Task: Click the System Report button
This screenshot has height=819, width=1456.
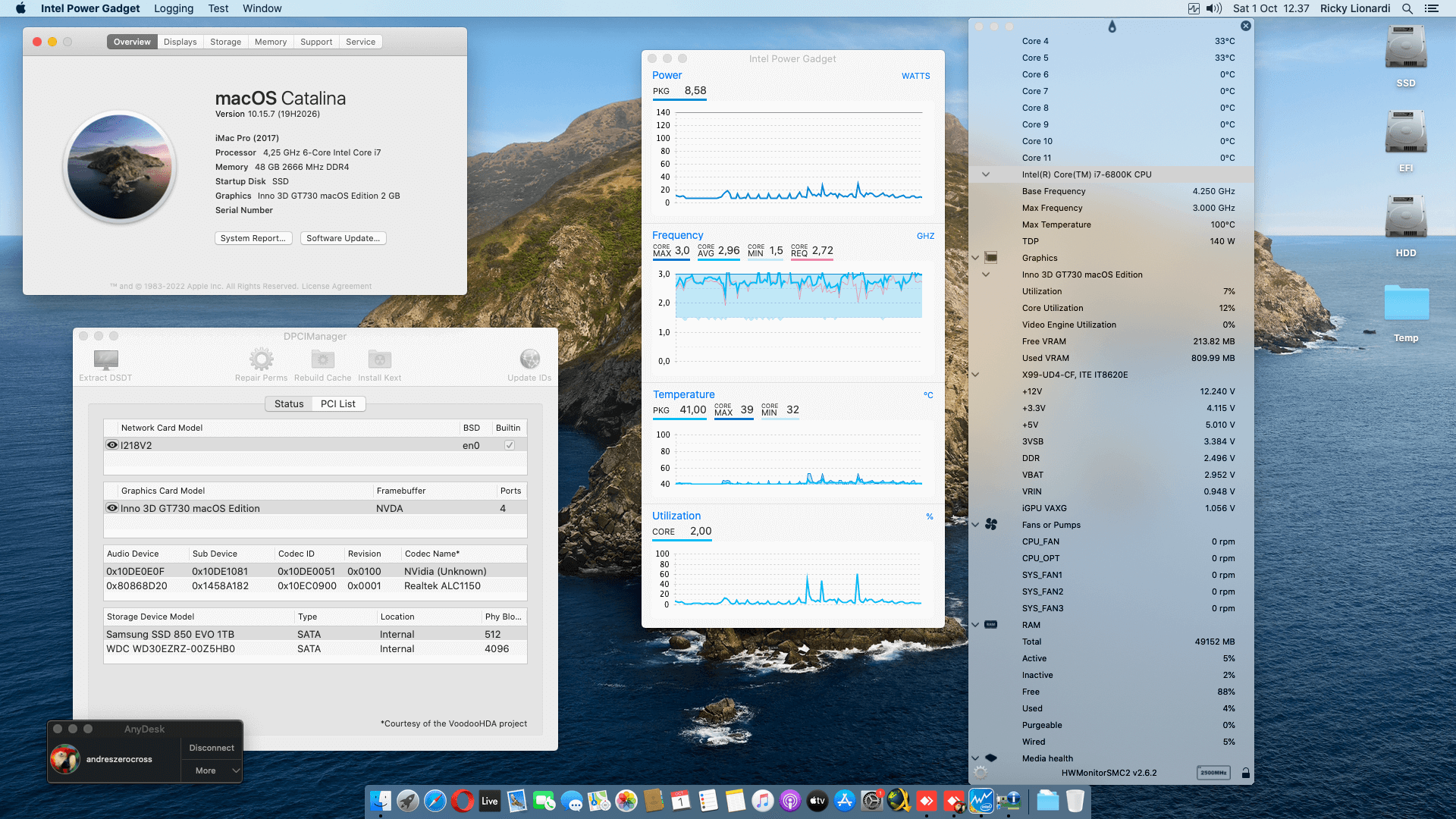Action: tap(253, 238)
